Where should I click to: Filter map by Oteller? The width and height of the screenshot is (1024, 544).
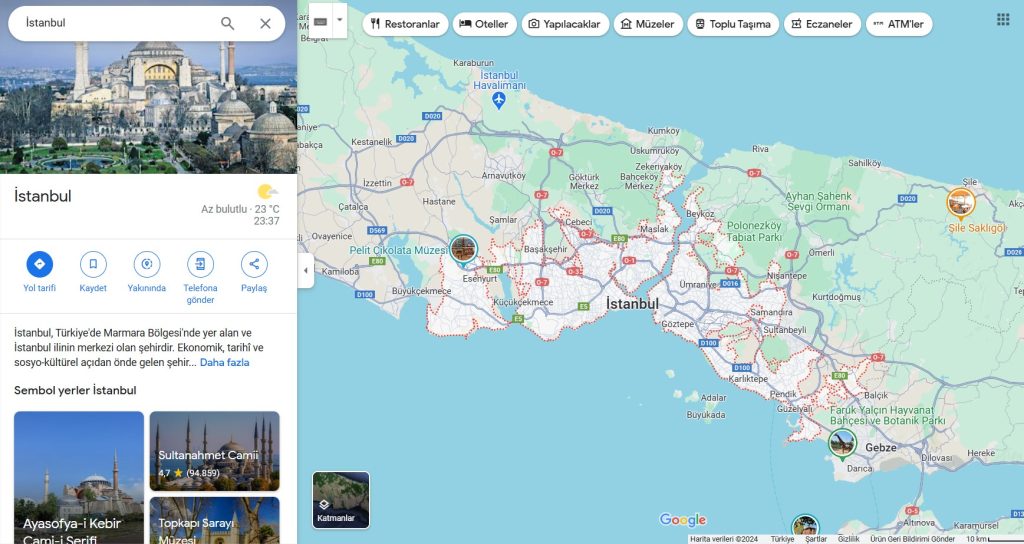[484, 24]
